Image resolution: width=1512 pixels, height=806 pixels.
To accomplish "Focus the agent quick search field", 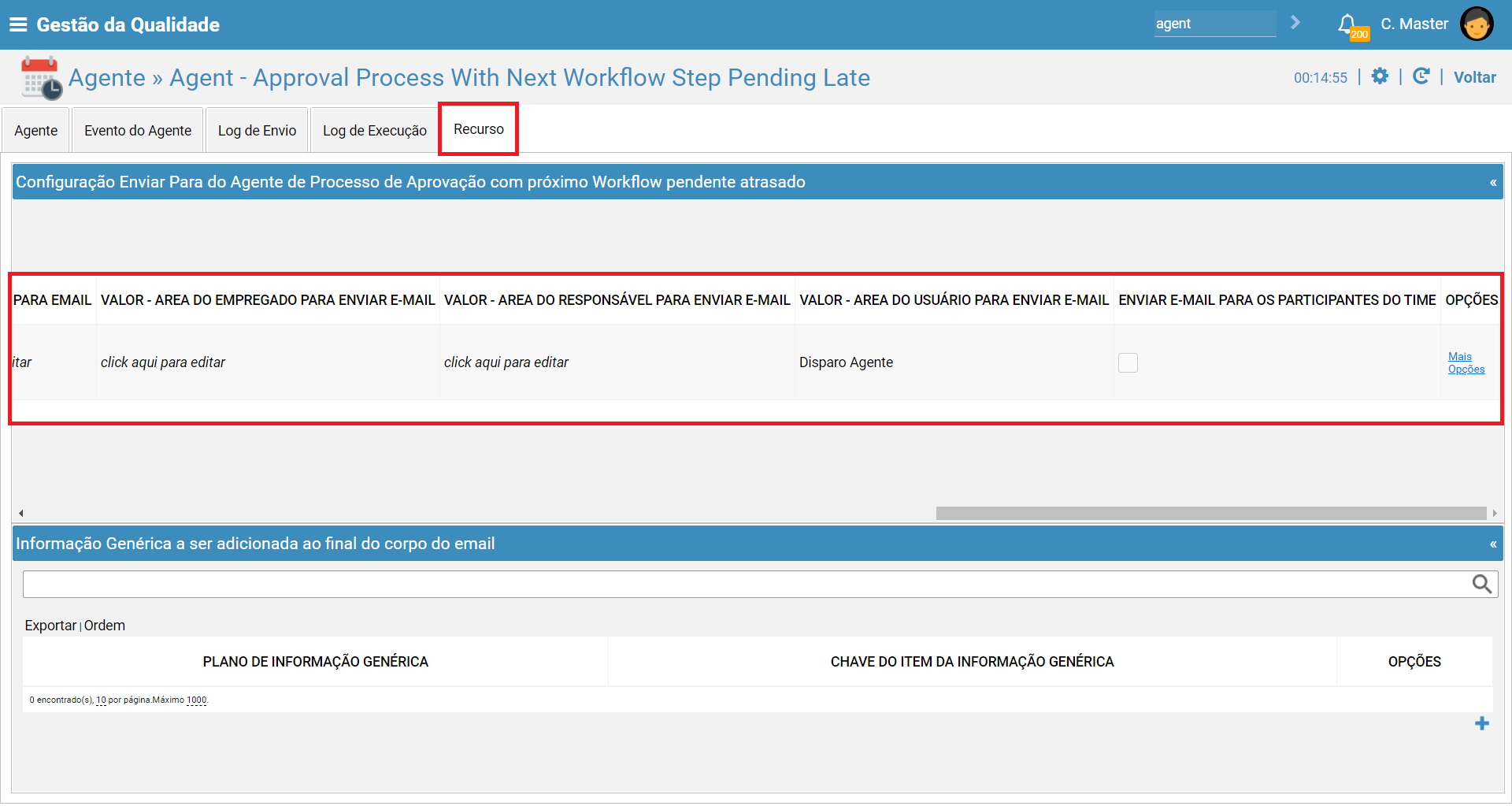I will tap(1214, 24).
